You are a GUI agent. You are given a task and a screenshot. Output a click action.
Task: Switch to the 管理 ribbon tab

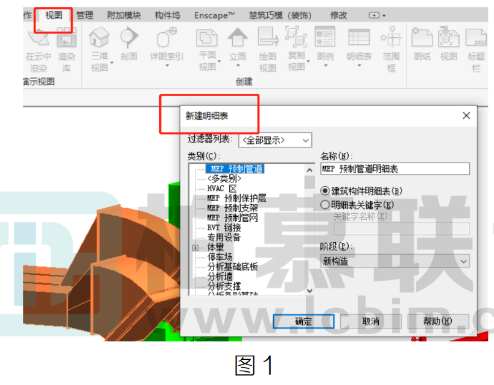[x=85, y=15]
